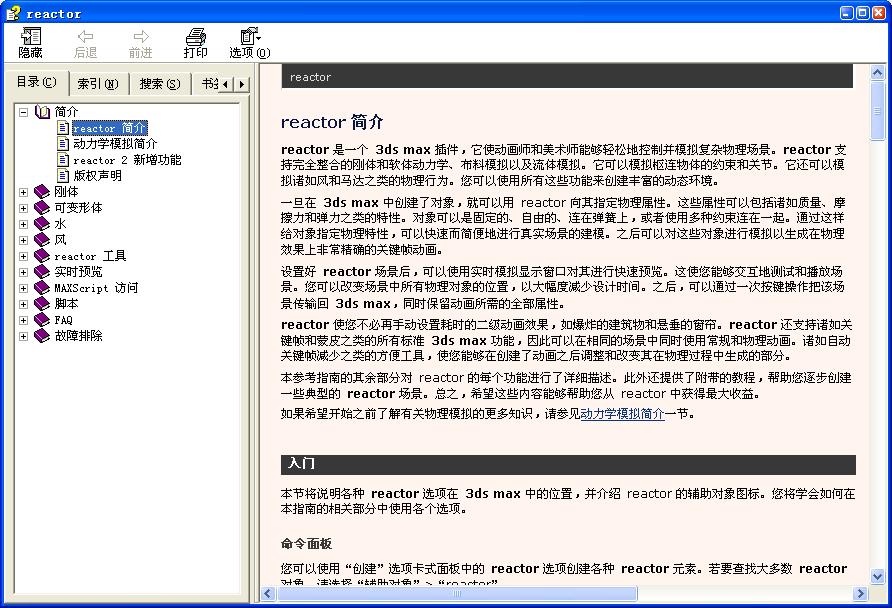Click the horizontal scrollbar thumb
The height and width of the screenshot is (608, 892).
click(x=457, y=594)
